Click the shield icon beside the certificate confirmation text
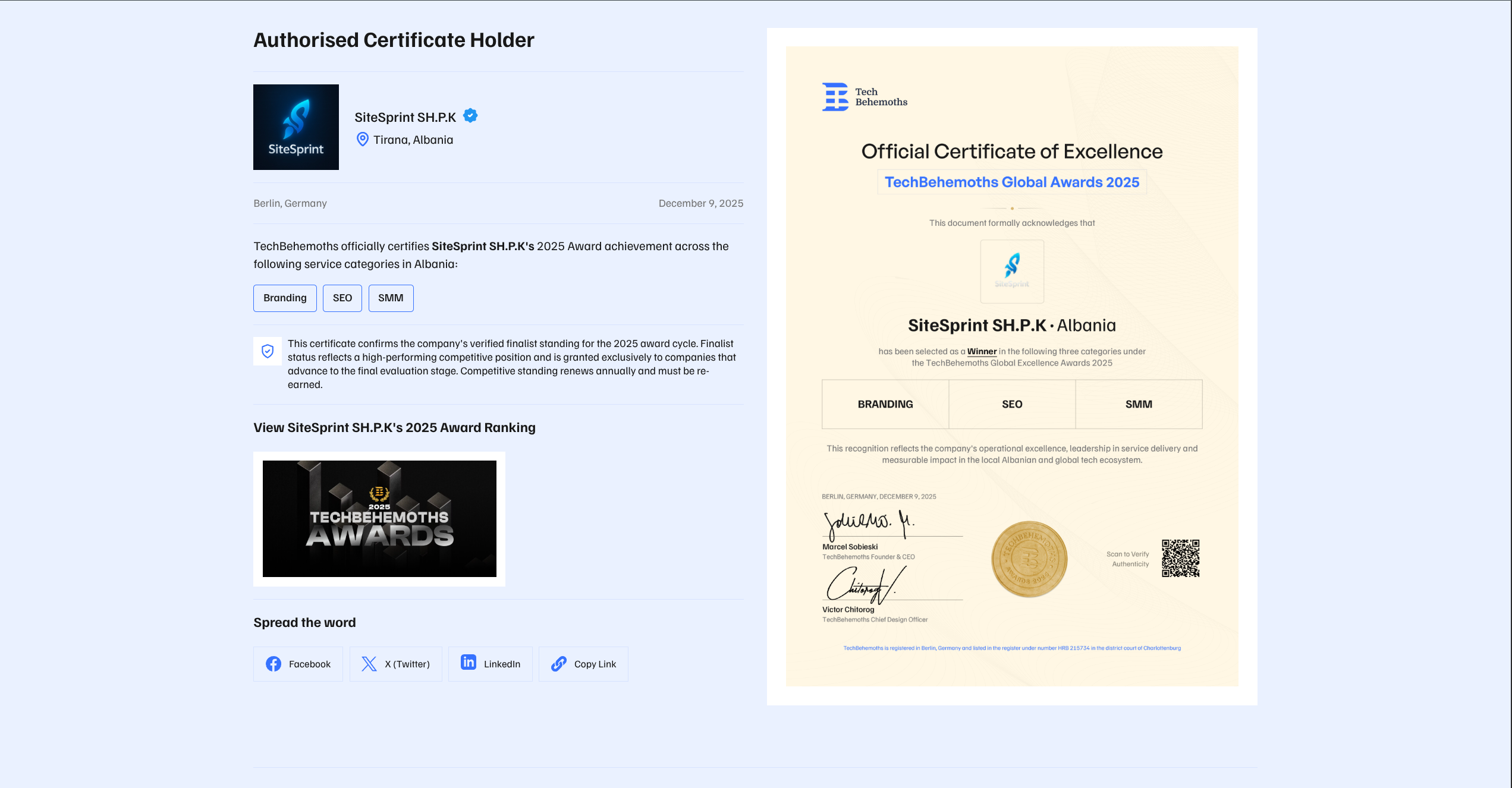The height and width of the screenshot is (788, 1512). (x=268, y=351)
